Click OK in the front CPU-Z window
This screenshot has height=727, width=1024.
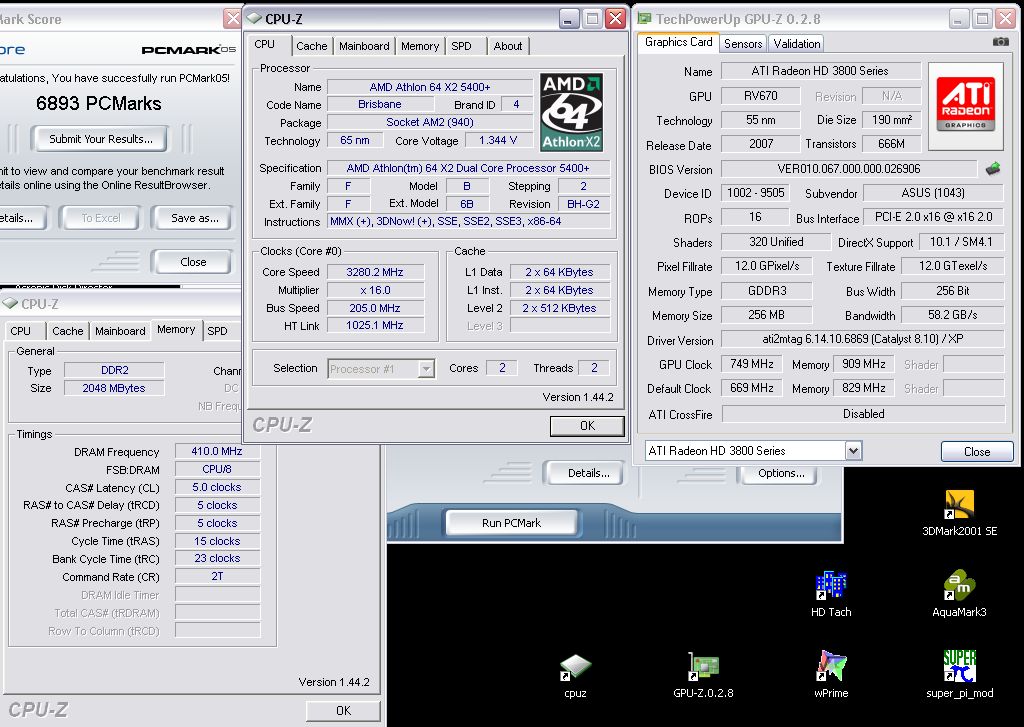coord(587,426)
